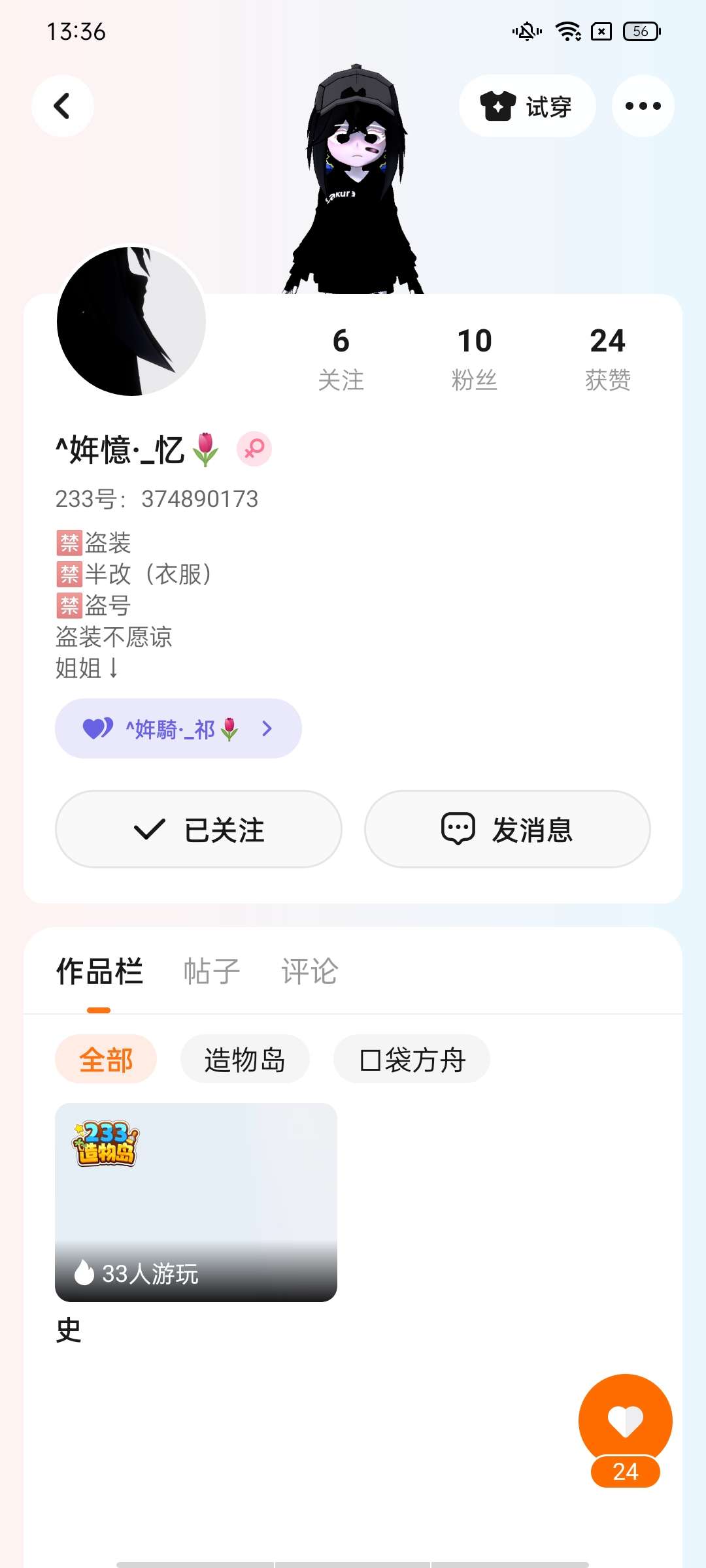
Task: Tap the back arrow button
Action: 62,106
